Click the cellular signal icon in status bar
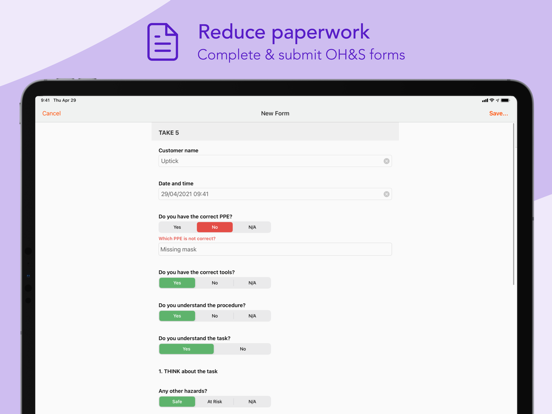The image size is (552, 414). tap(485, 100)
